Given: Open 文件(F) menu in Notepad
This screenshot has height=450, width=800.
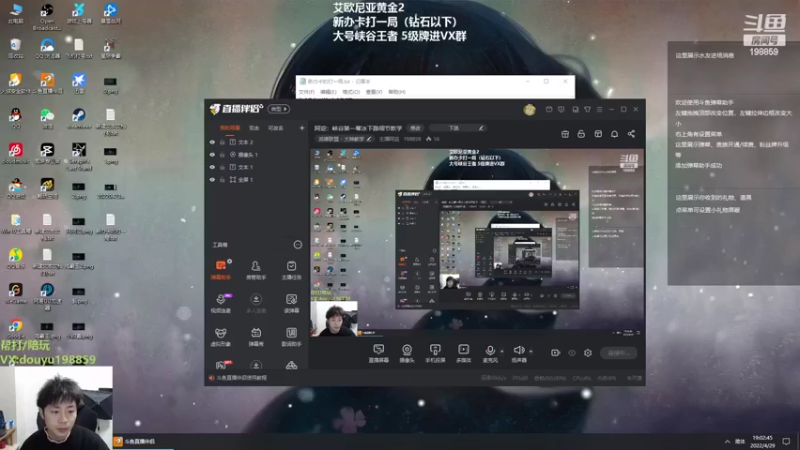Looking at the screenshot, I should coord(307,92).
